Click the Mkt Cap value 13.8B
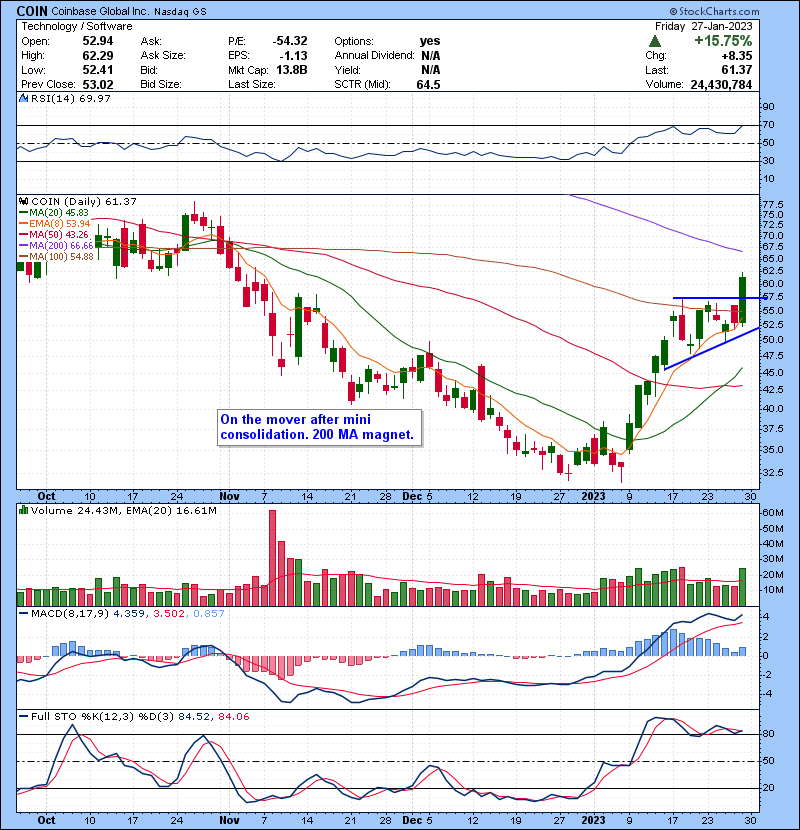Screen dimensions: 800x830 pos(291,70)
